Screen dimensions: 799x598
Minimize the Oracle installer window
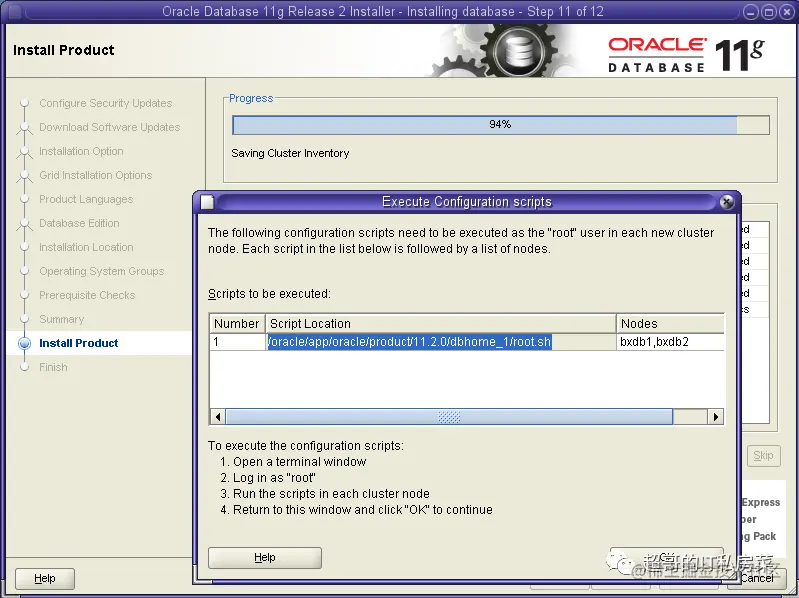751,11
